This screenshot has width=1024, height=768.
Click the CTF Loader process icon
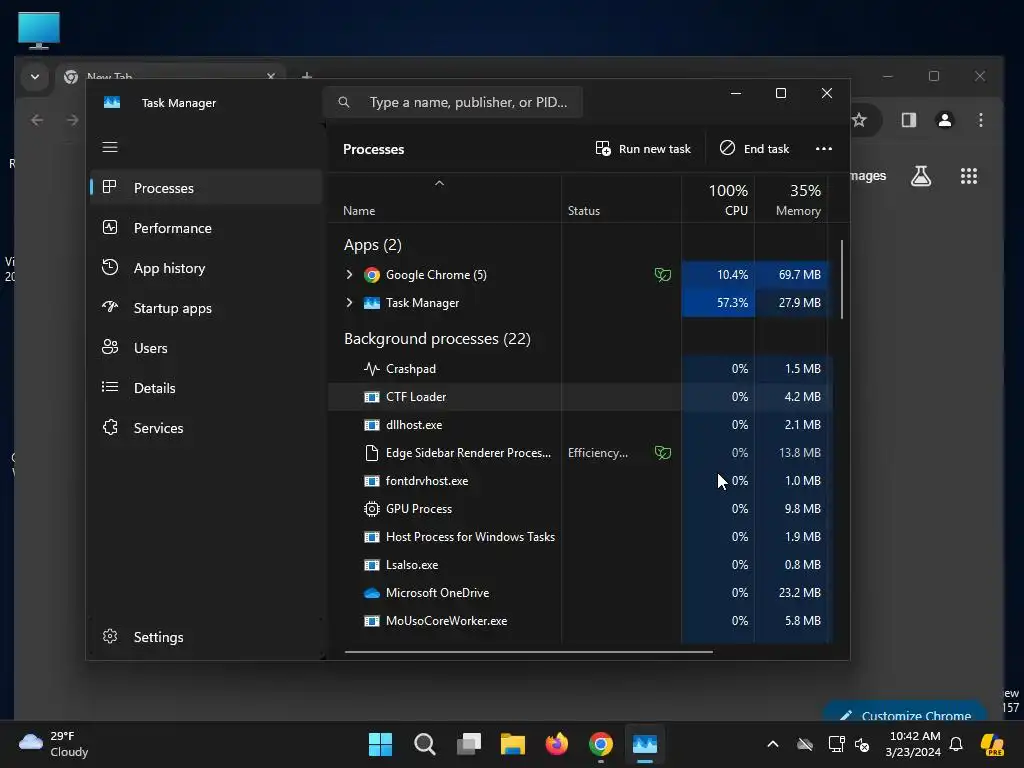372,397
